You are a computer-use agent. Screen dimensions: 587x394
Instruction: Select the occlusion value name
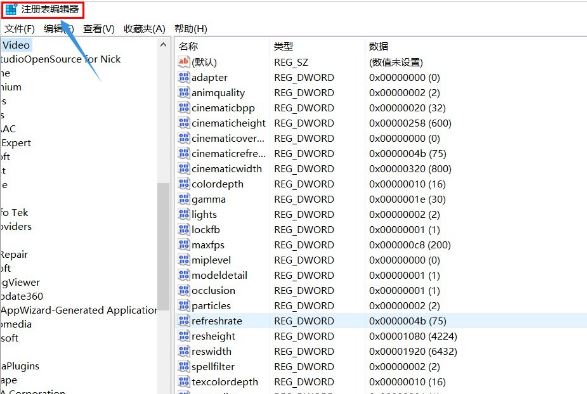[x=213, y=291]
